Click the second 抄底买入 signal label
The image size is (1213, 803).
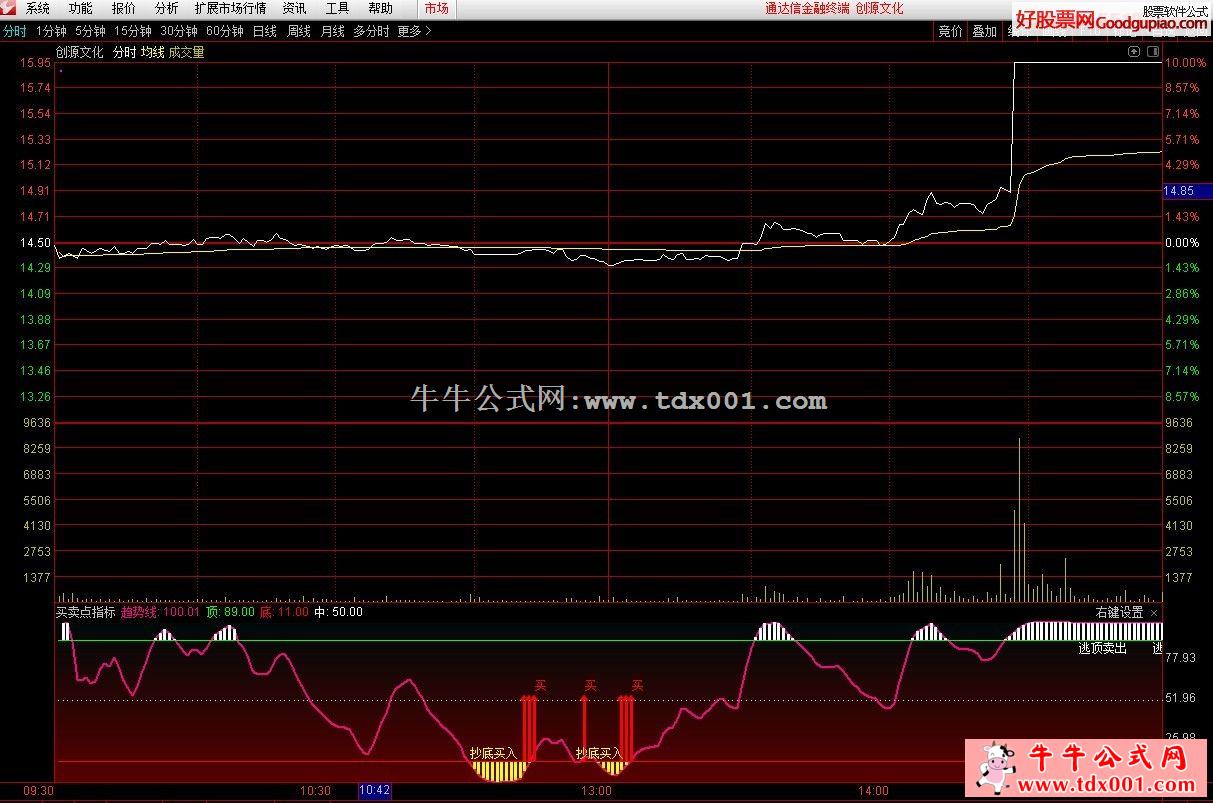coord(599,753)
